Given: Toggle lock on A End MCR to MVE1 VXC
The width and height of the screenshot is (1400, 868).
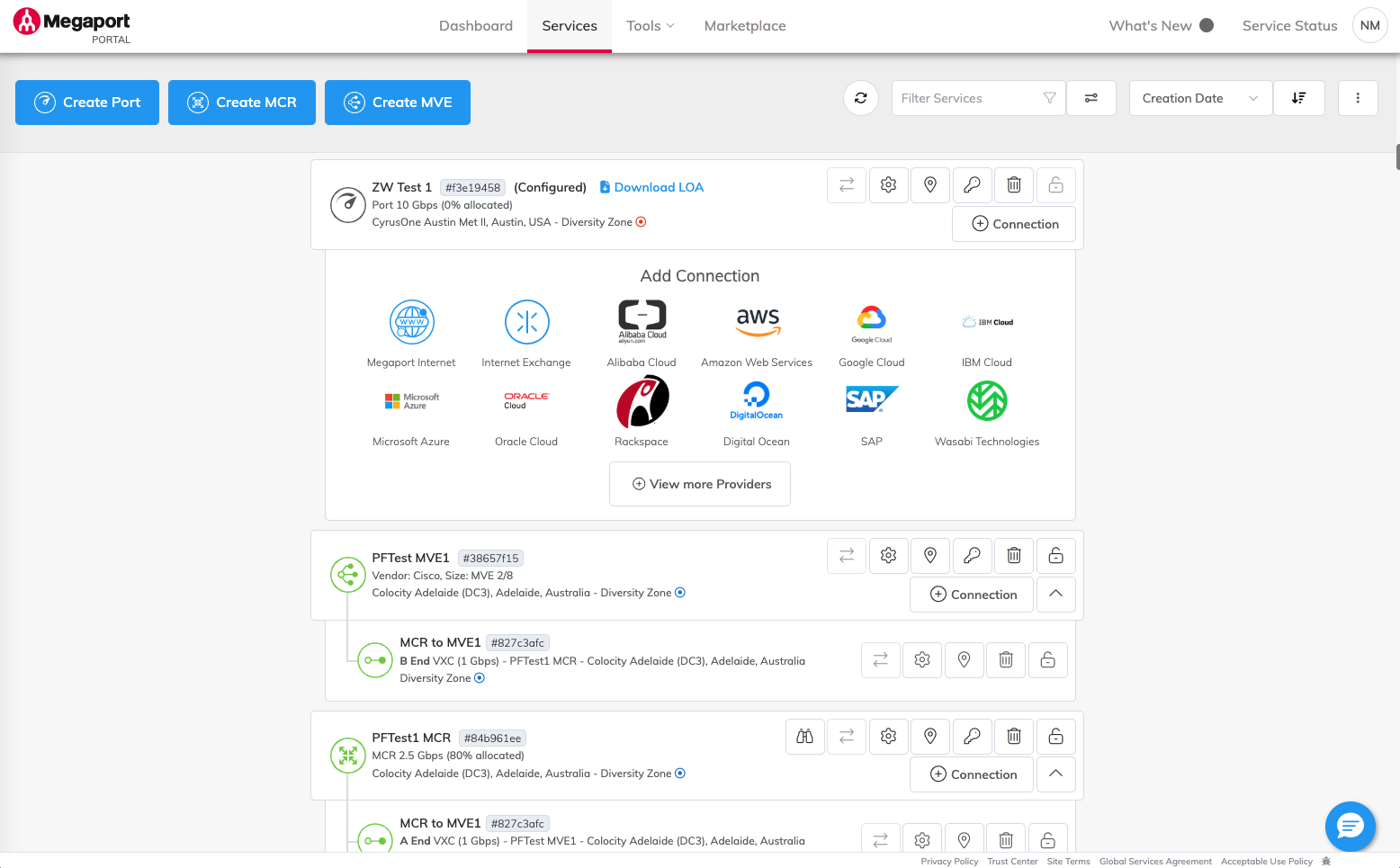Looking at the screenshot, I should (1048, 840).
